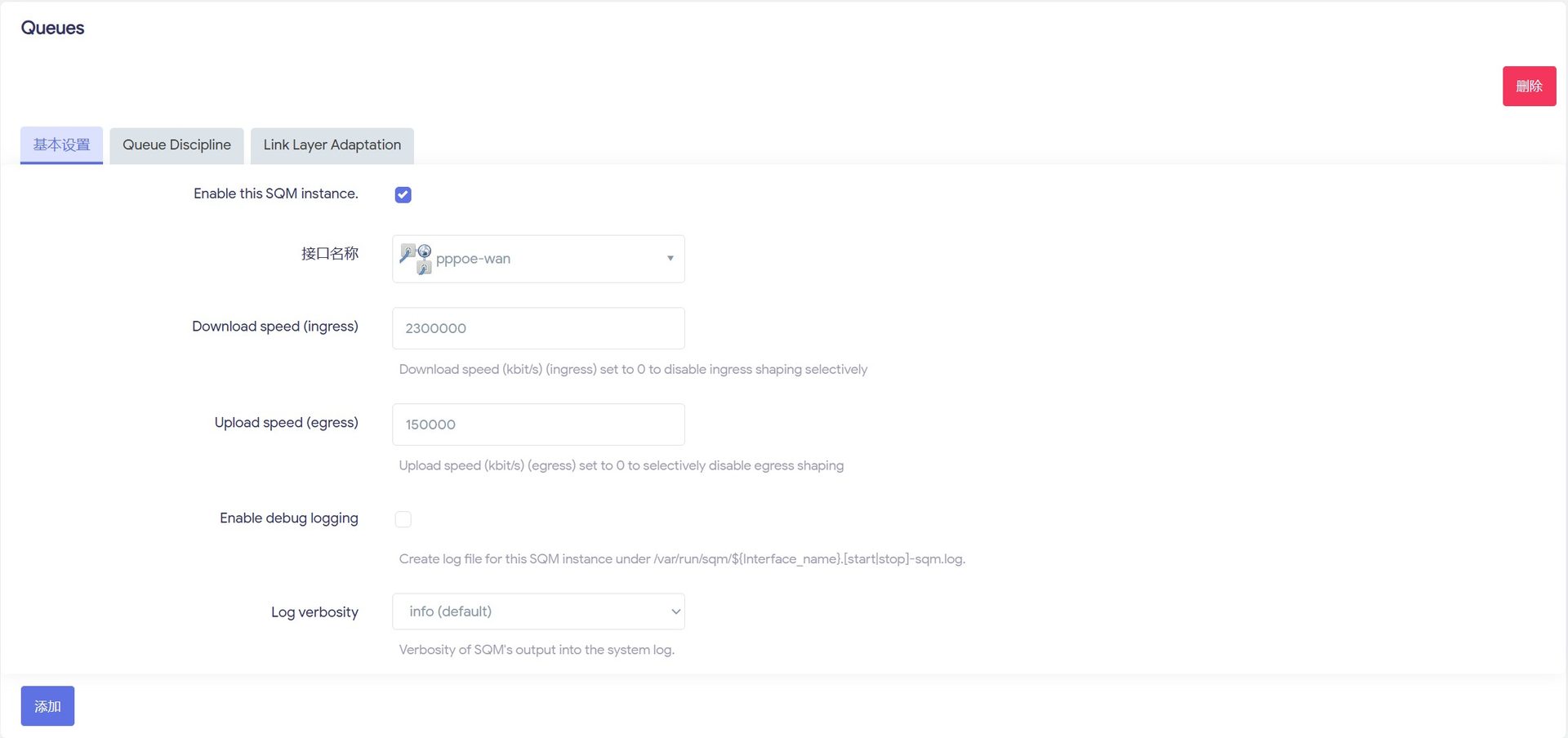Image resolution: width=1568 pixels, height=738 pixels.
Task: Click the Enable debug logging label
Action: point(289,518)
